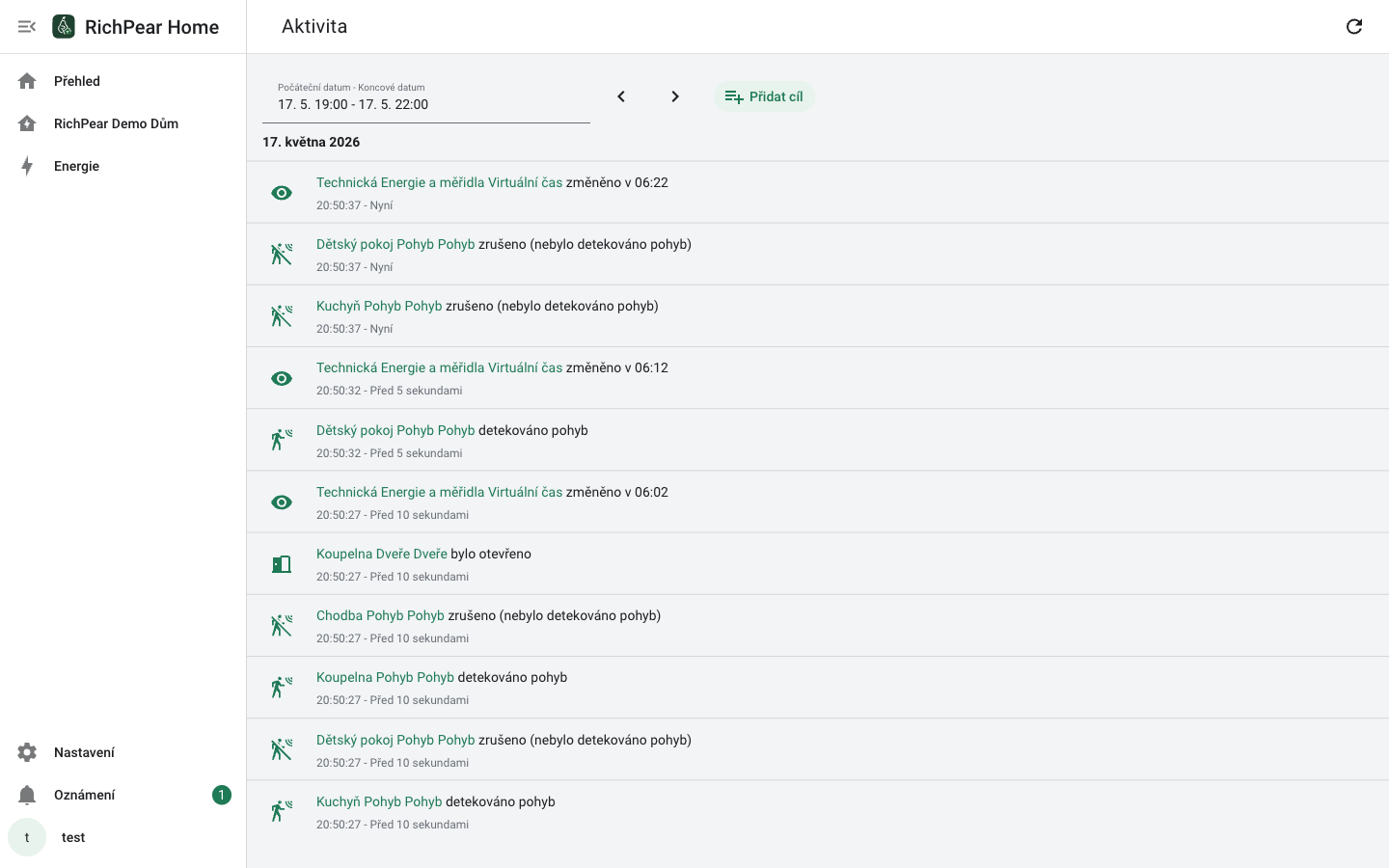The height and width of the screenshot is (868, 1389).
Task: Click the notification count badge
Action: point(222,795)
